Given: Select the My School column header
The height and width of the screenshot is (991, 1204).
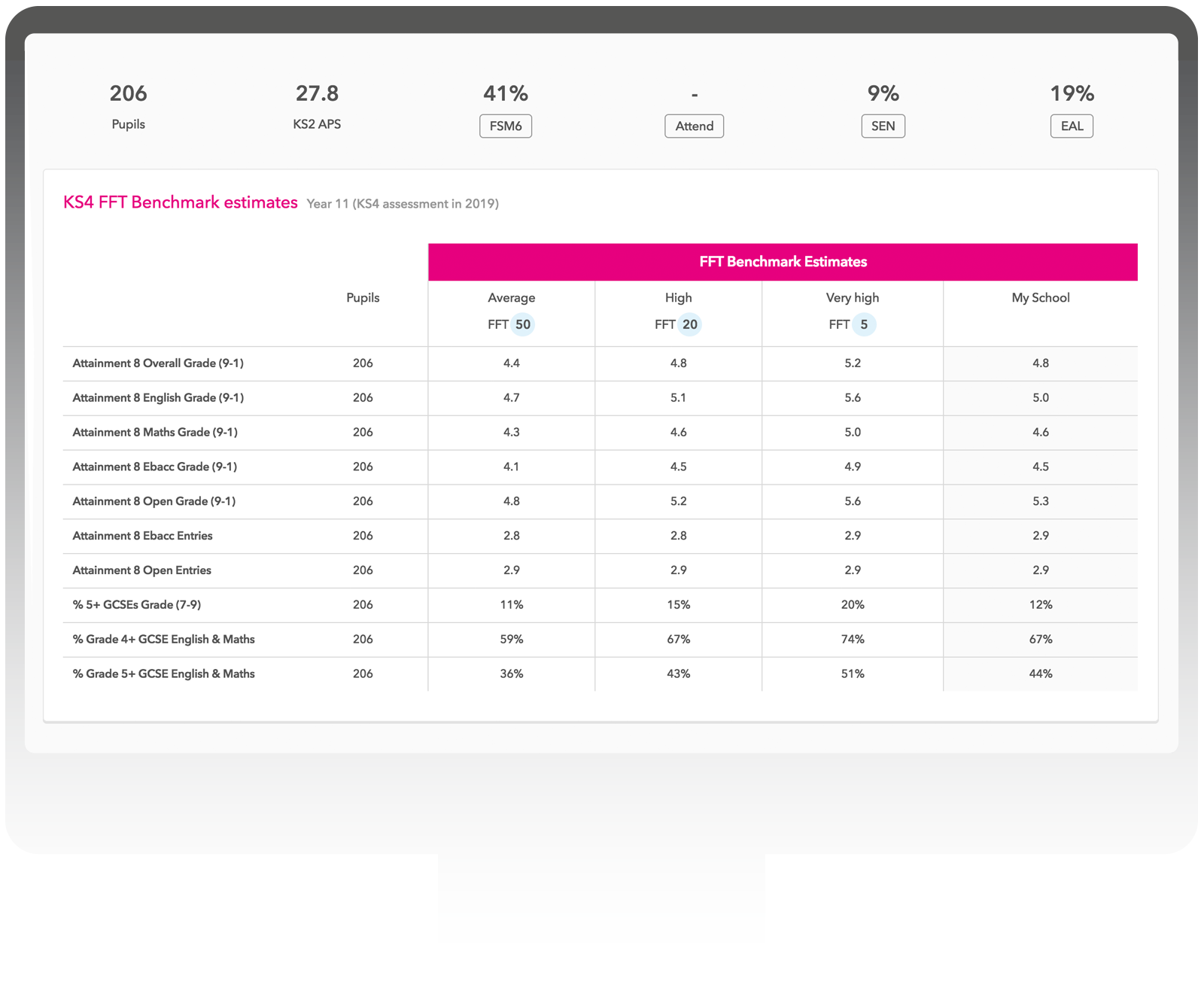Looking at the screenshot, I should click(1041, 297).
